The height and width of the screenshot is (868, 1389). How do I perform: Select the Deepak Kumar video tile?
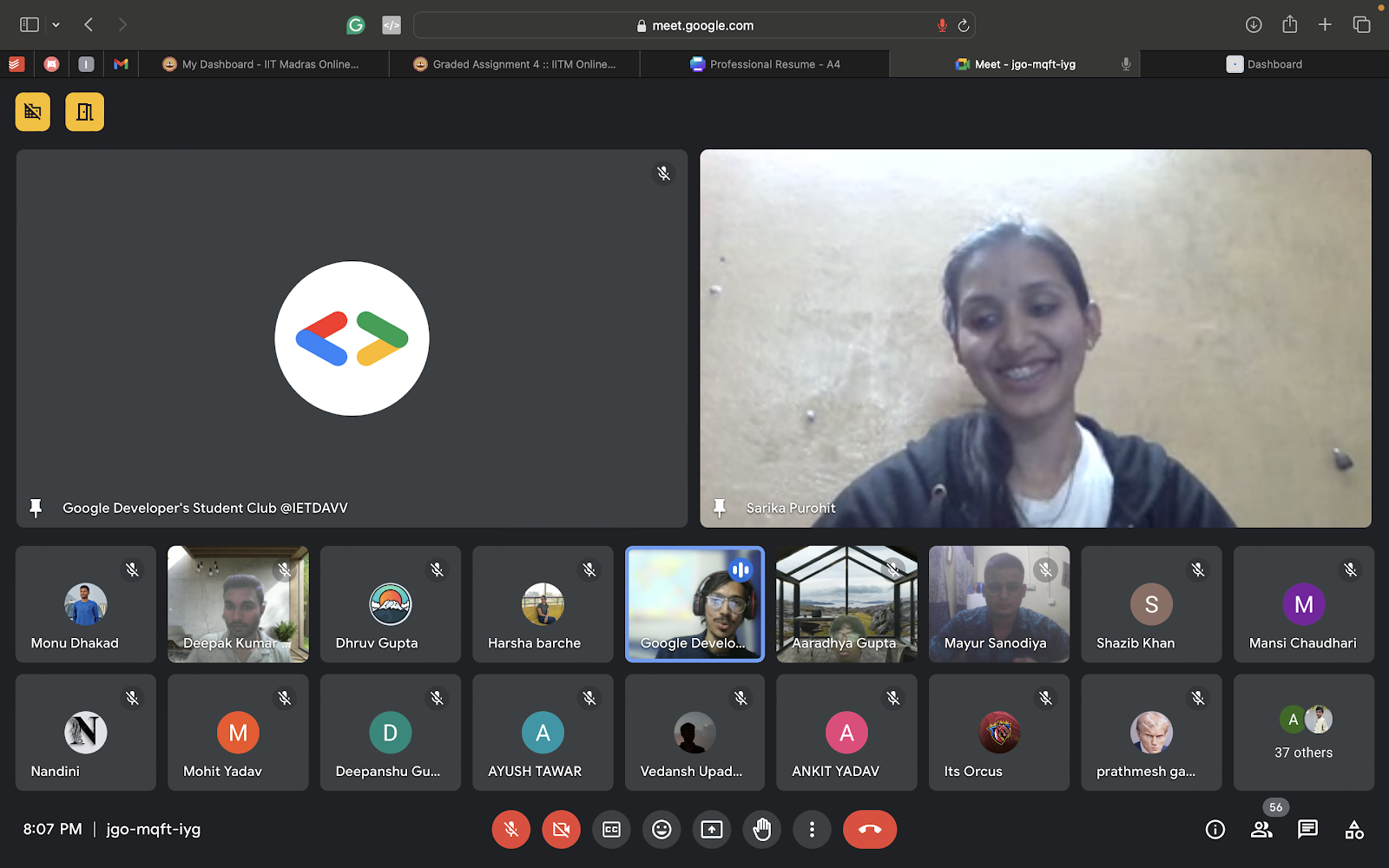238,604
